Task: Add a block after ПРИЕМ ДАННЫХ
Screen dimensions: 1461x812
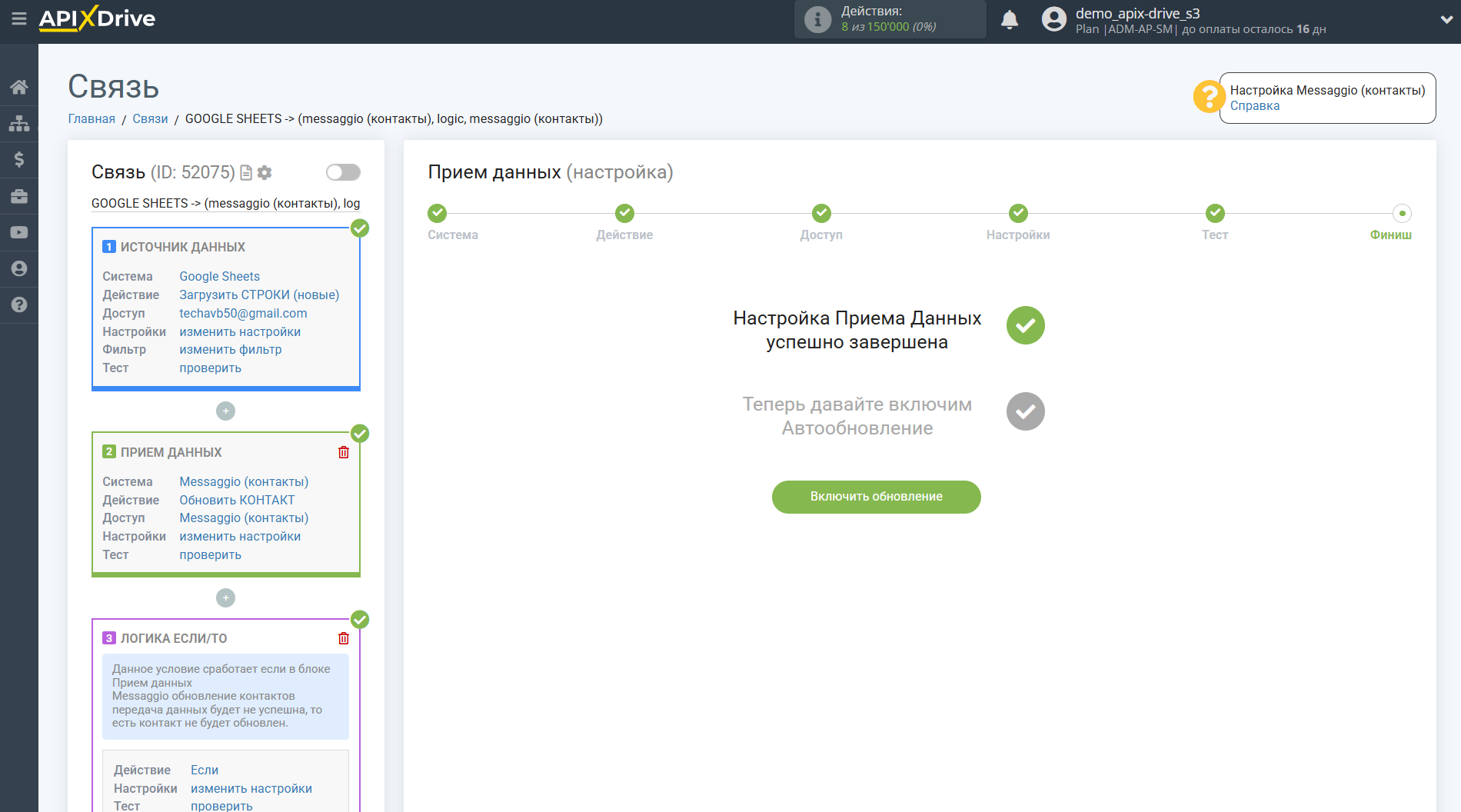Action: (x=225, y=598)
